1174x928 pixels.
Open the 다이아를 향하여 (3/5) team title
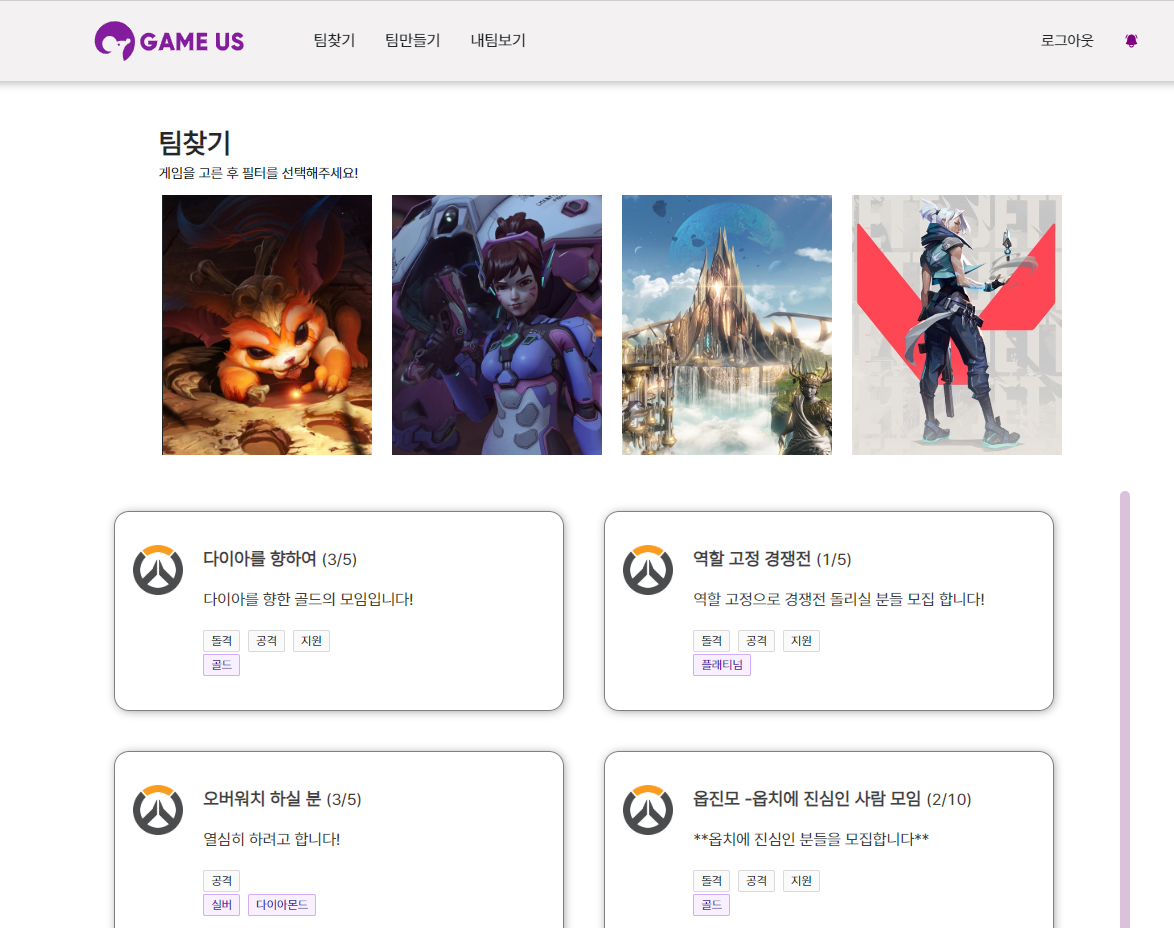tap(280, 559)
